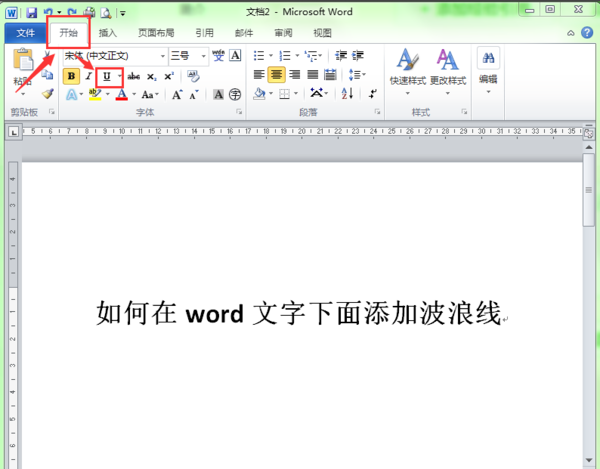This screenshot has height=469, width=600.
Task: Switch to Mailings tab
Action: pos(244,33)
